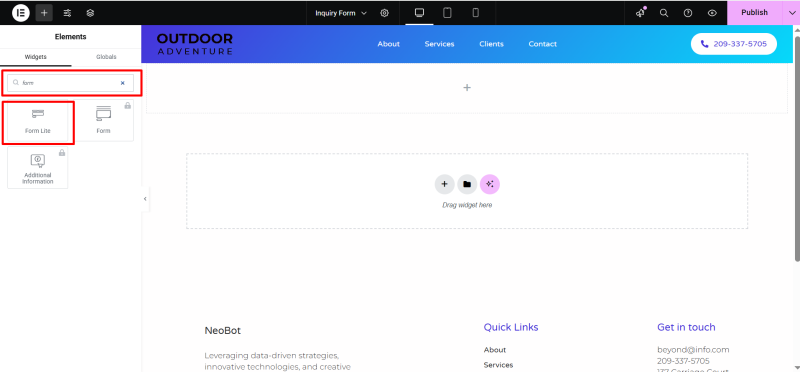Open the Inquiry Form document dropdown
Screen dimensions: 800x372
341,13
